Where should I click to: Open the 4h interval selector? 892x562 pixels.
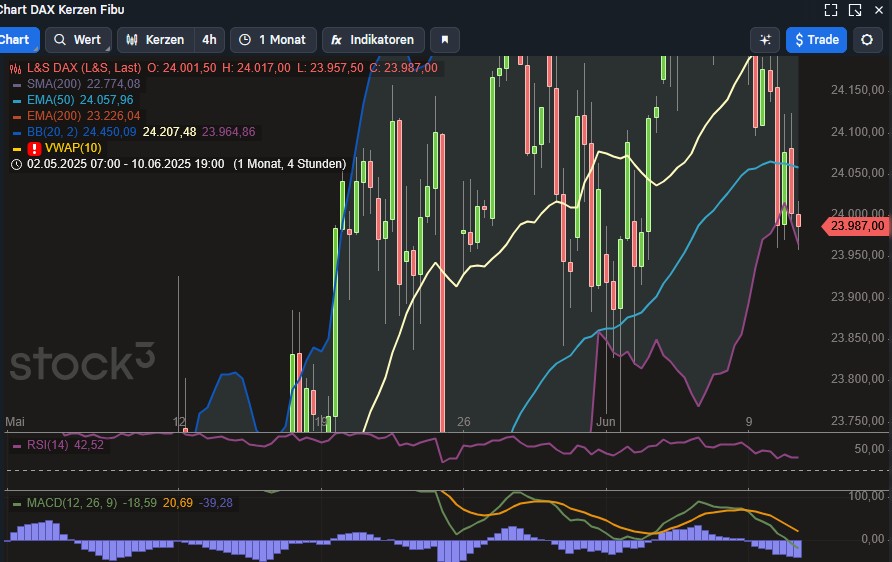(x=209, y=40)
